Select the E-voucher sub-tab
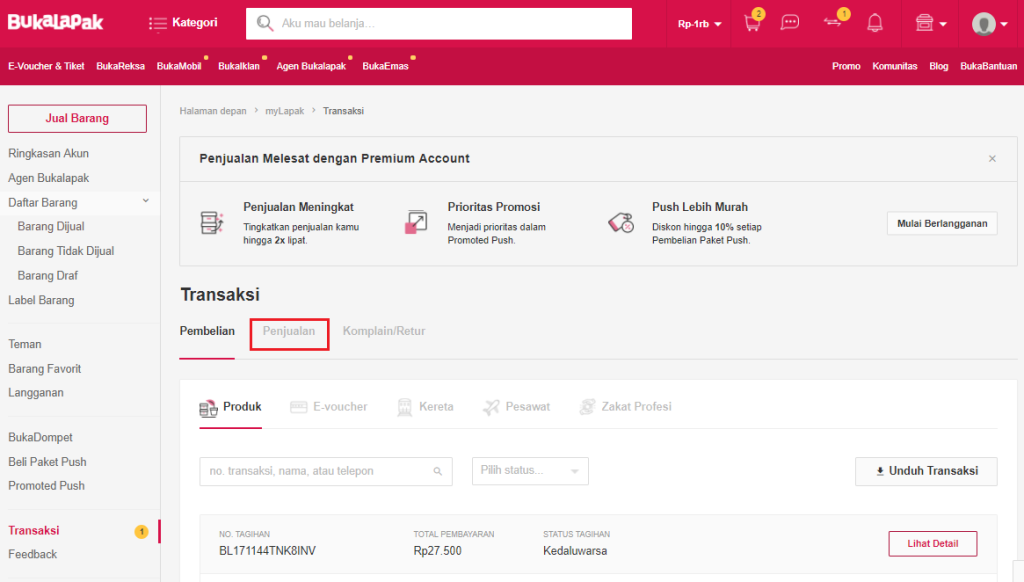The width and height of the screenshot is (1024, 582). pyautogui.click(x=328, y=407)
